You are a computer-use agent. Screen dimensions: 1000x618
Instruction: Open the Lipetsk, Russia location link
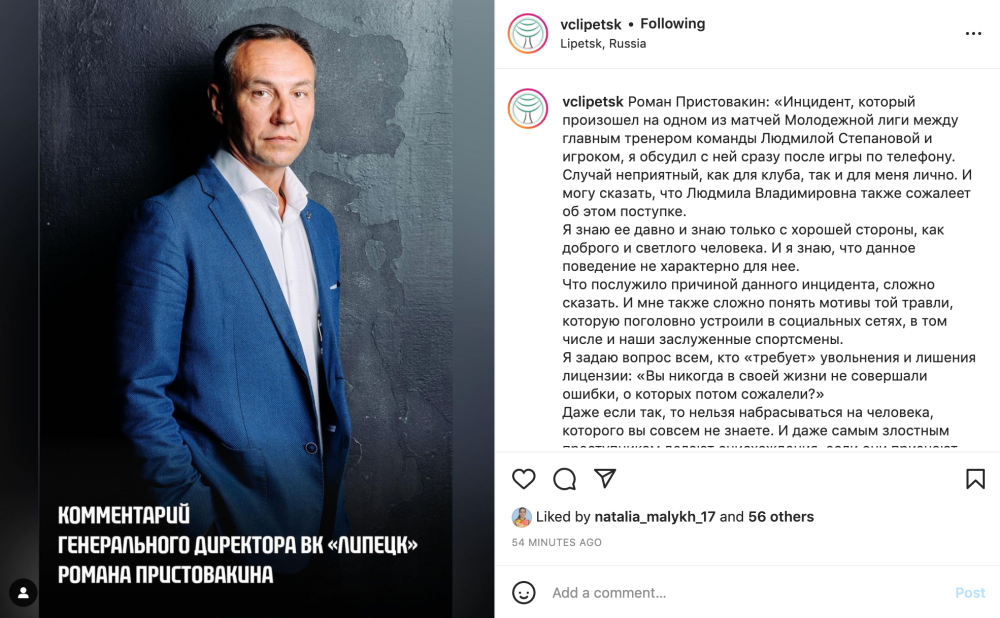tap(603, 43)
